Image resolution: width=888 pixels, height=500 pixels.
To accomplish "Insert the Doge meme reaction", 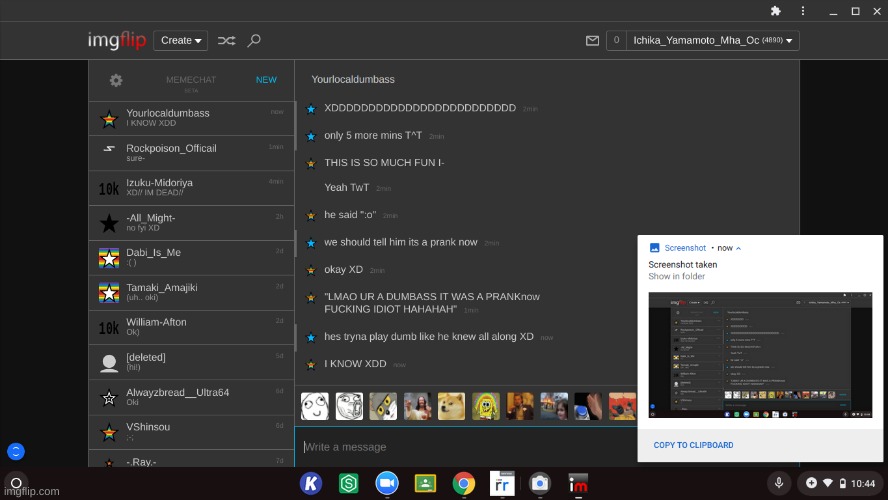I will [x=451, y=405].
